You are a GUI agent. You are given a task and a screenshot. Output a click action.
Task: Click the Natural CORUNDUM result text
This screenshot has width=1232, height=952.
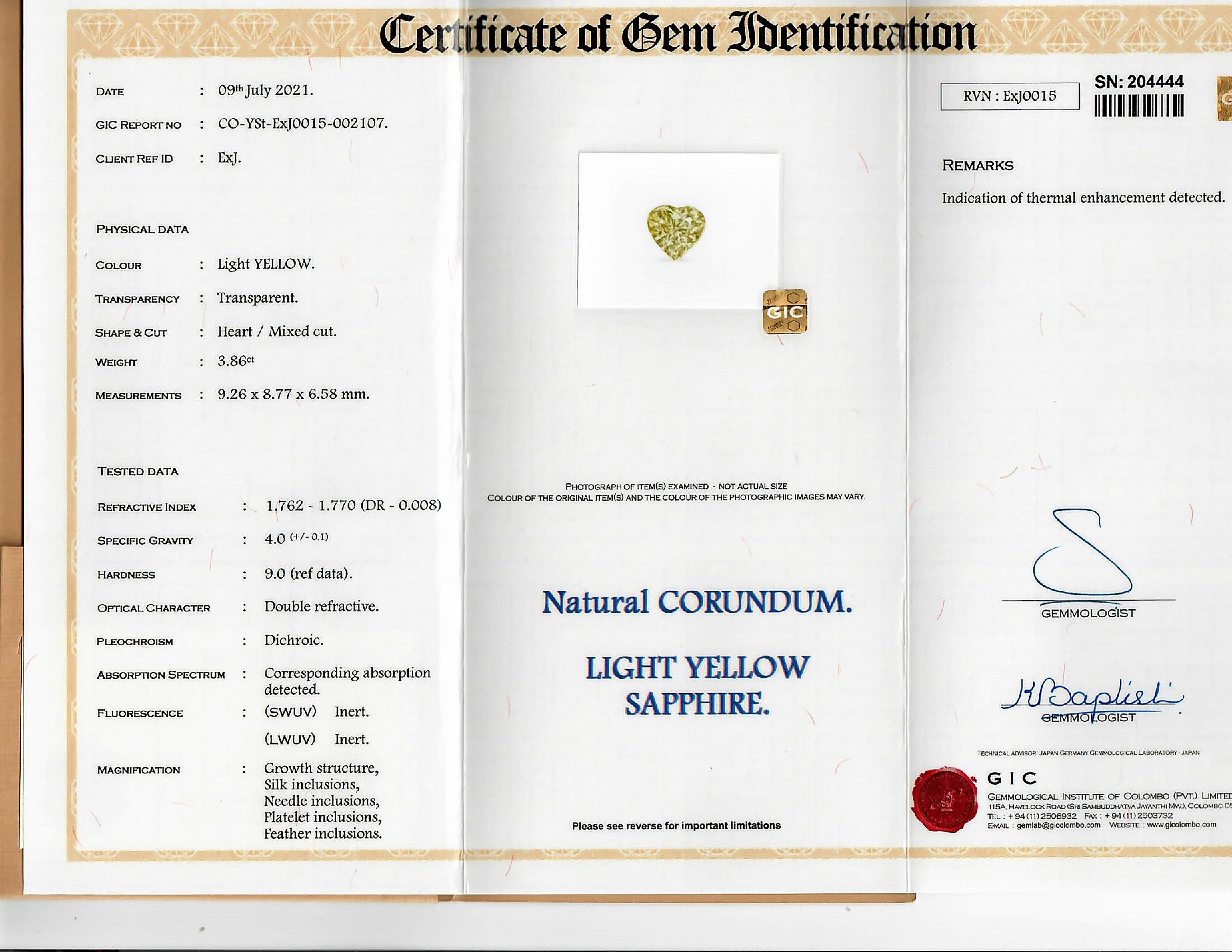[697, 602]
